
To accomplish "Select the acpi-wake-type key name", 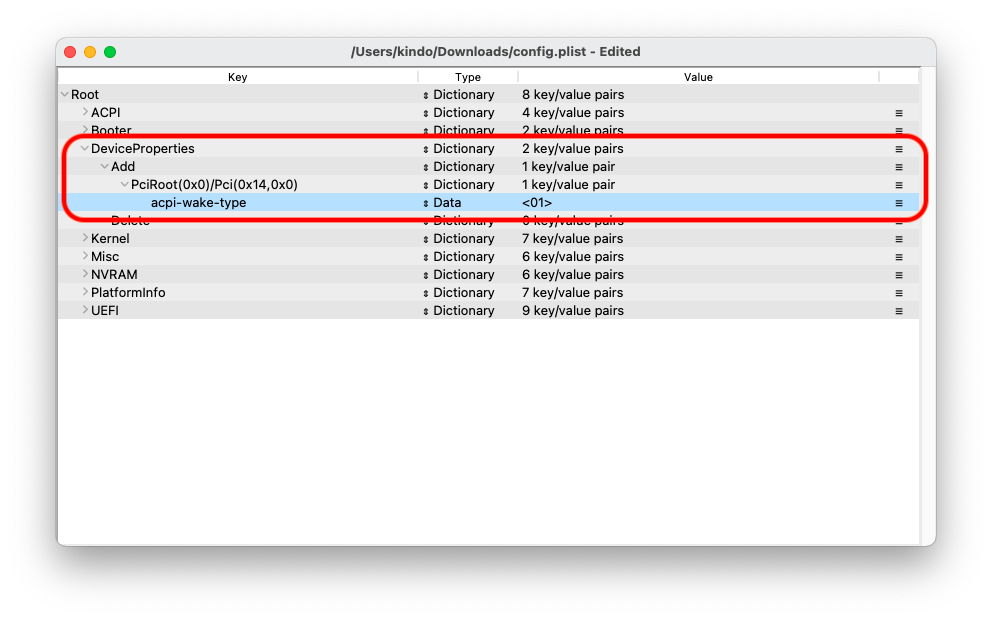I will (x=199, y=202).
